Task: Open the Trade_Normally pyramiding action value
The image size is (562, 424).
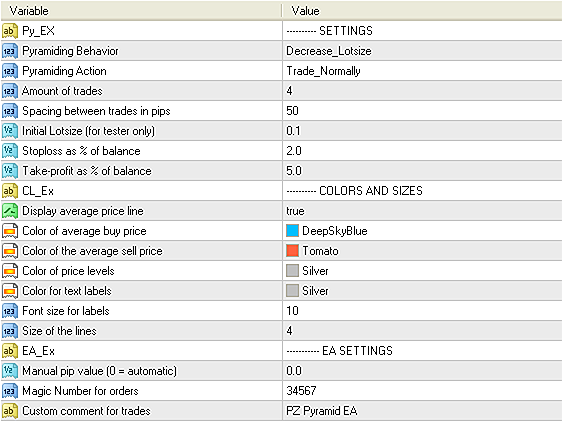Action: [x=422, y=71]
